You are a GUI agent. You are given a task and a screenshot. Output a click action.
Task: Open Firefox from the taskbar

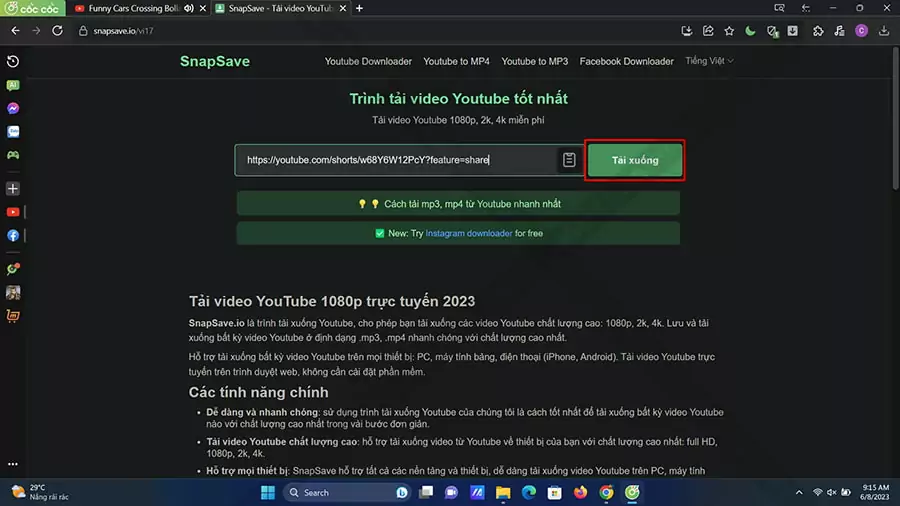click(x=580, y=492)
